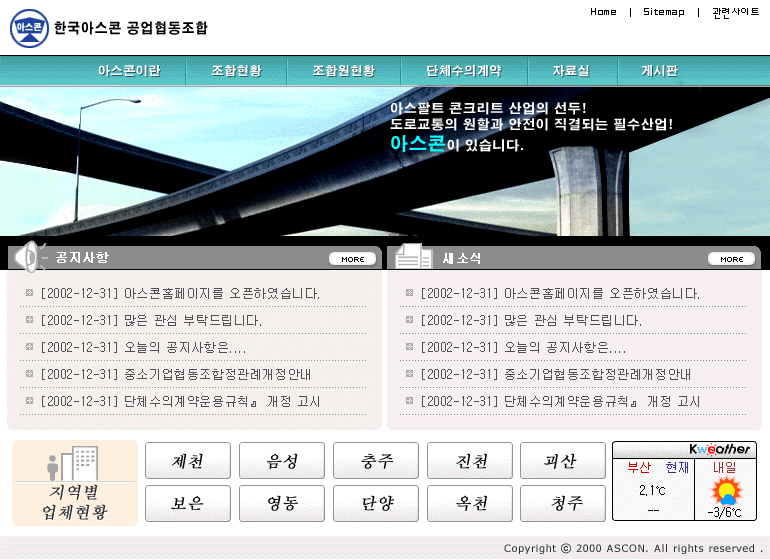Click the building icon above 지역별 업체현황
The image size is (770, 560).
pyautogui.click(x=74, y=464)
